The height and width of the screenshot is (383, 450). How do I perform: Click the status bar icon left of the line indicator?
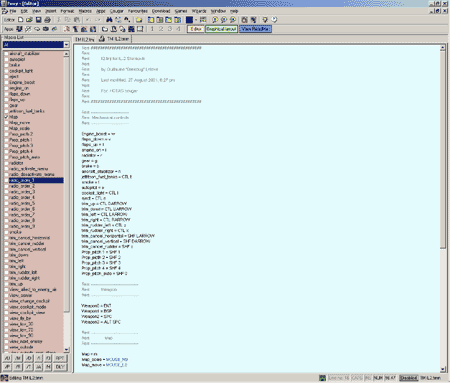322,378
